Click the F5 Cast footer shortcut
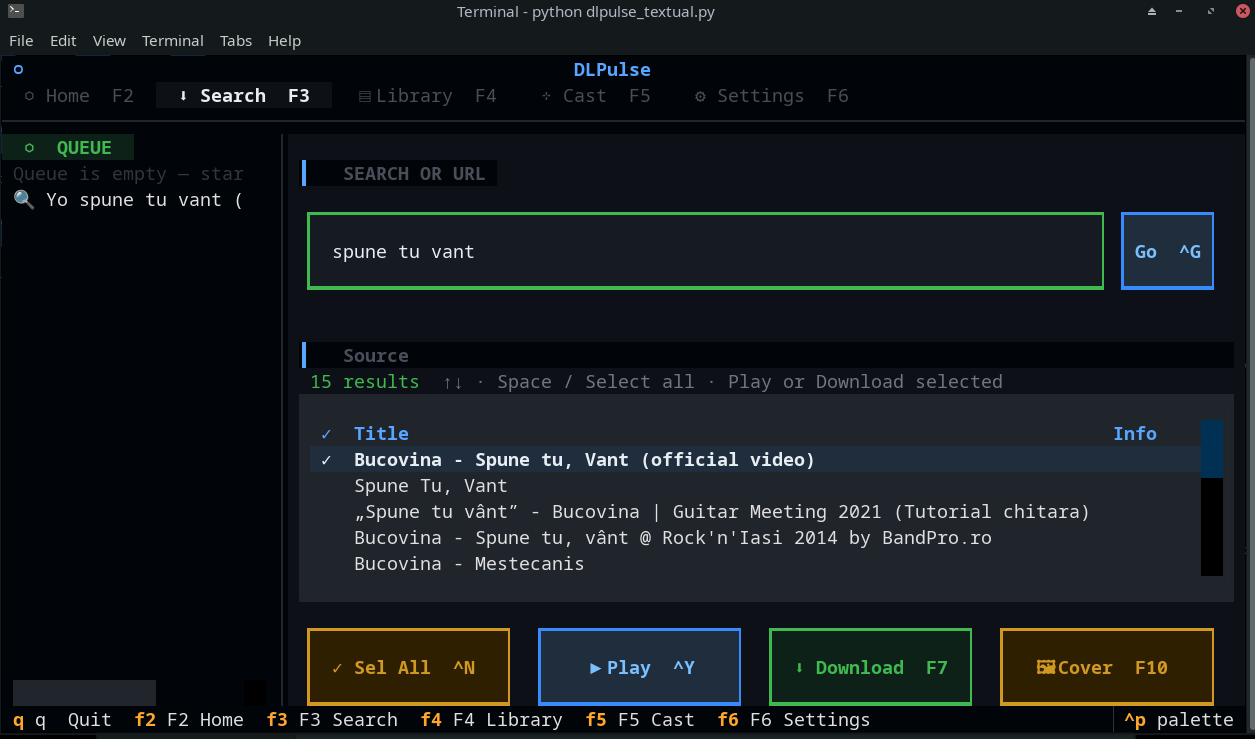The width and height of the screenshot is (1255, 739). 639,720
